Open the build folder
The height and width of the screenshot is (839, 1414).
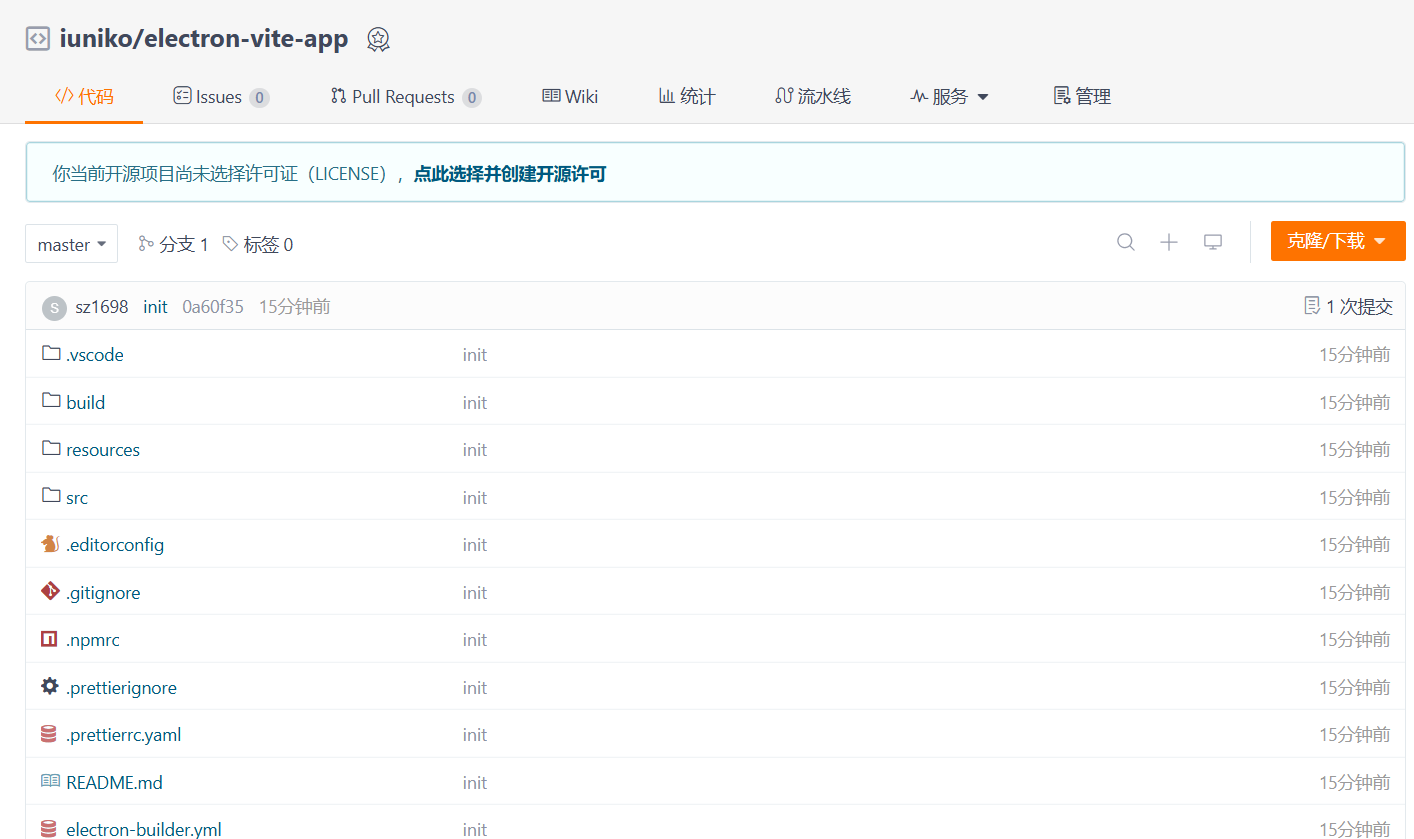coord(86,402)
